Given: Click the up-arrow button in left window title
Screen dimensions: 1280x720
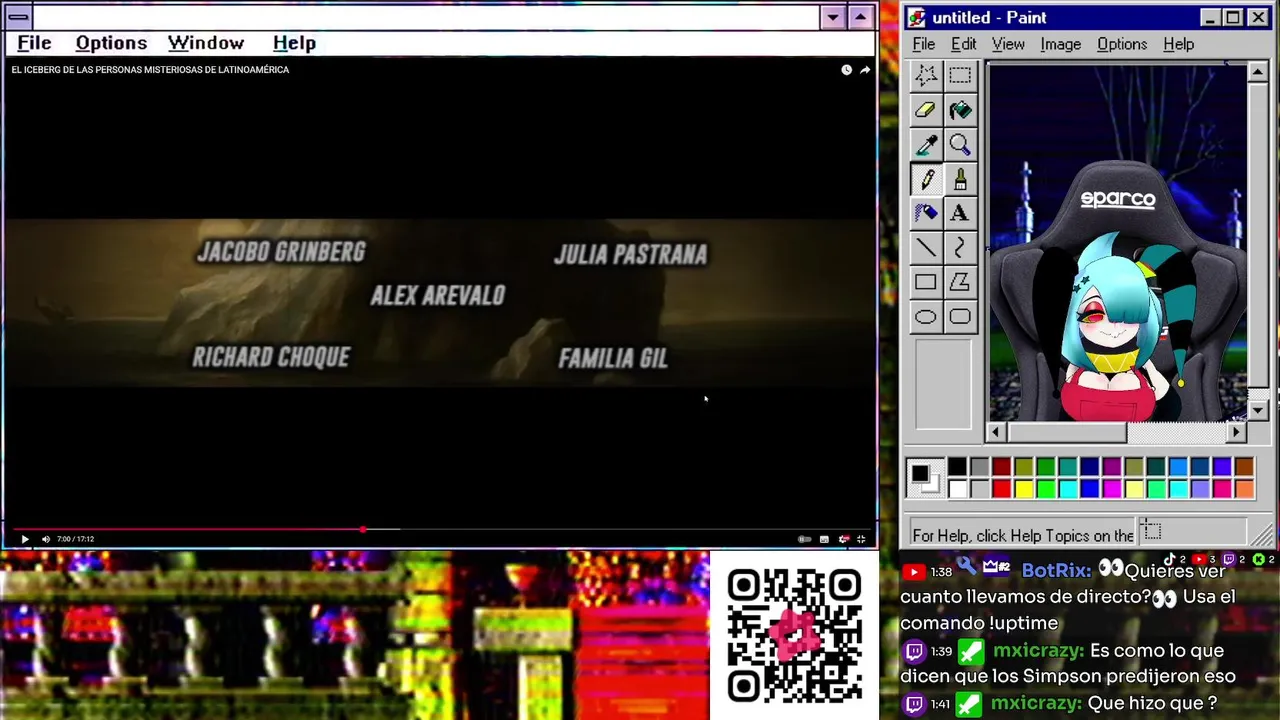Looking at the screenshot, I should tap(860, 17).
